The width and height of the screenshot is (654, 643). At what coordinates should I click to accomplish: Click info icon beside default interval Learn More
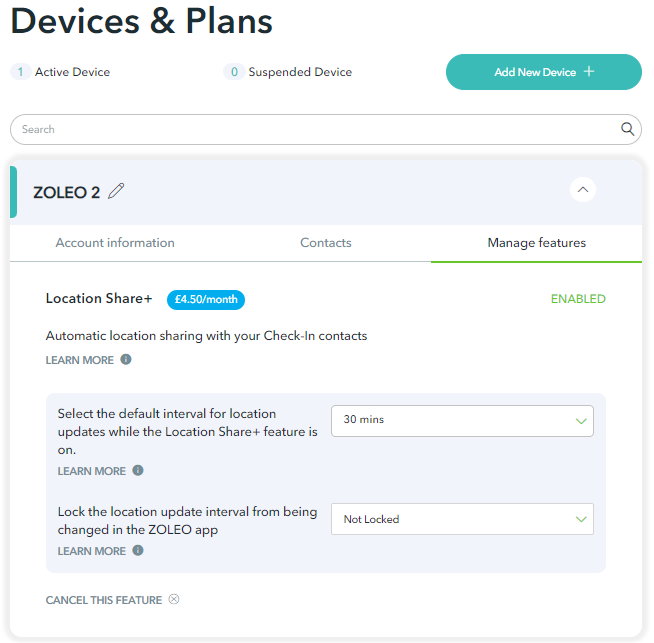[x=138, y=470]
